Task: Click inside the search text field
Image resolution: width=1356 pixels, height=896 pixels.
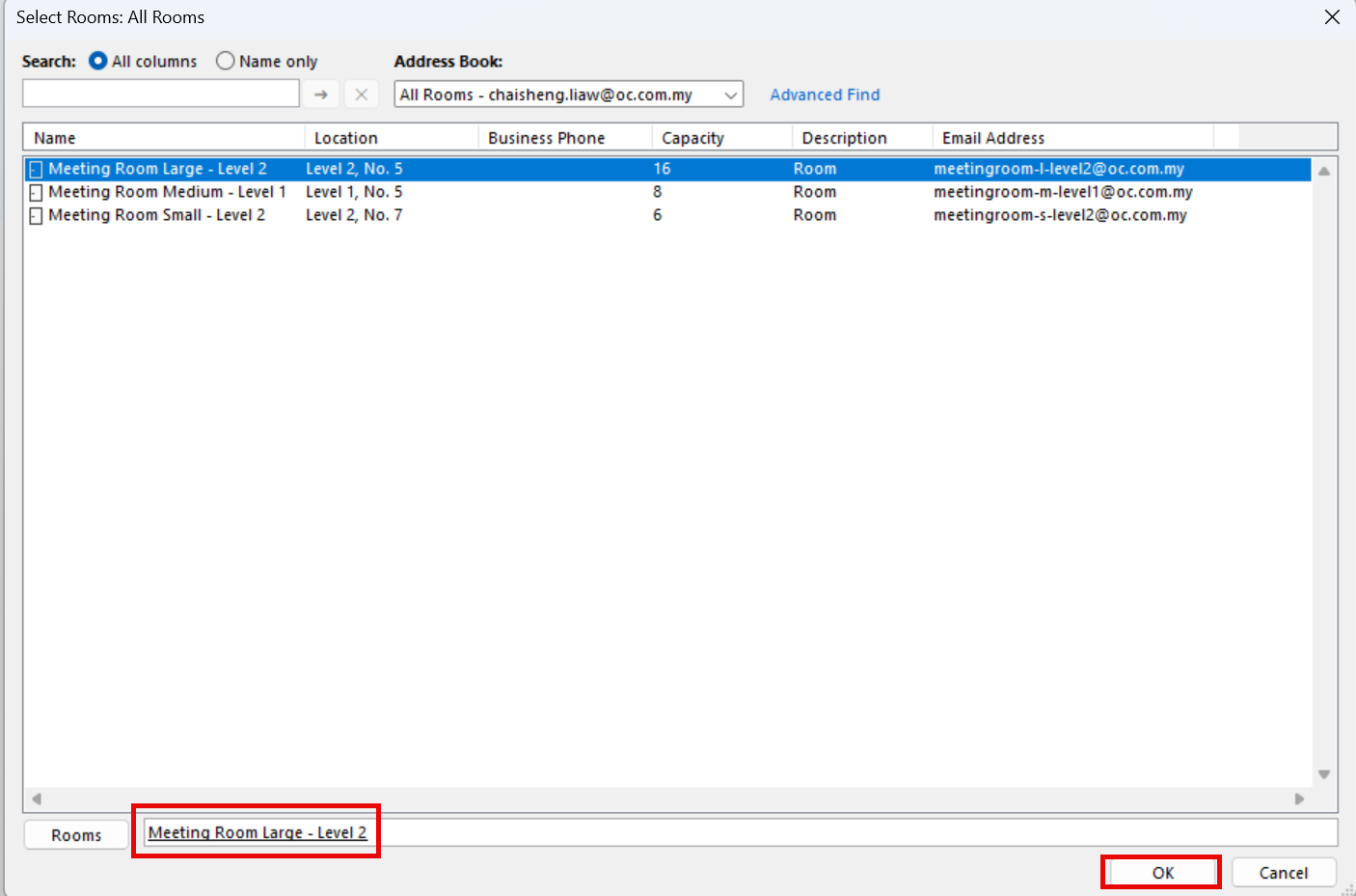Action: [161, 94]
